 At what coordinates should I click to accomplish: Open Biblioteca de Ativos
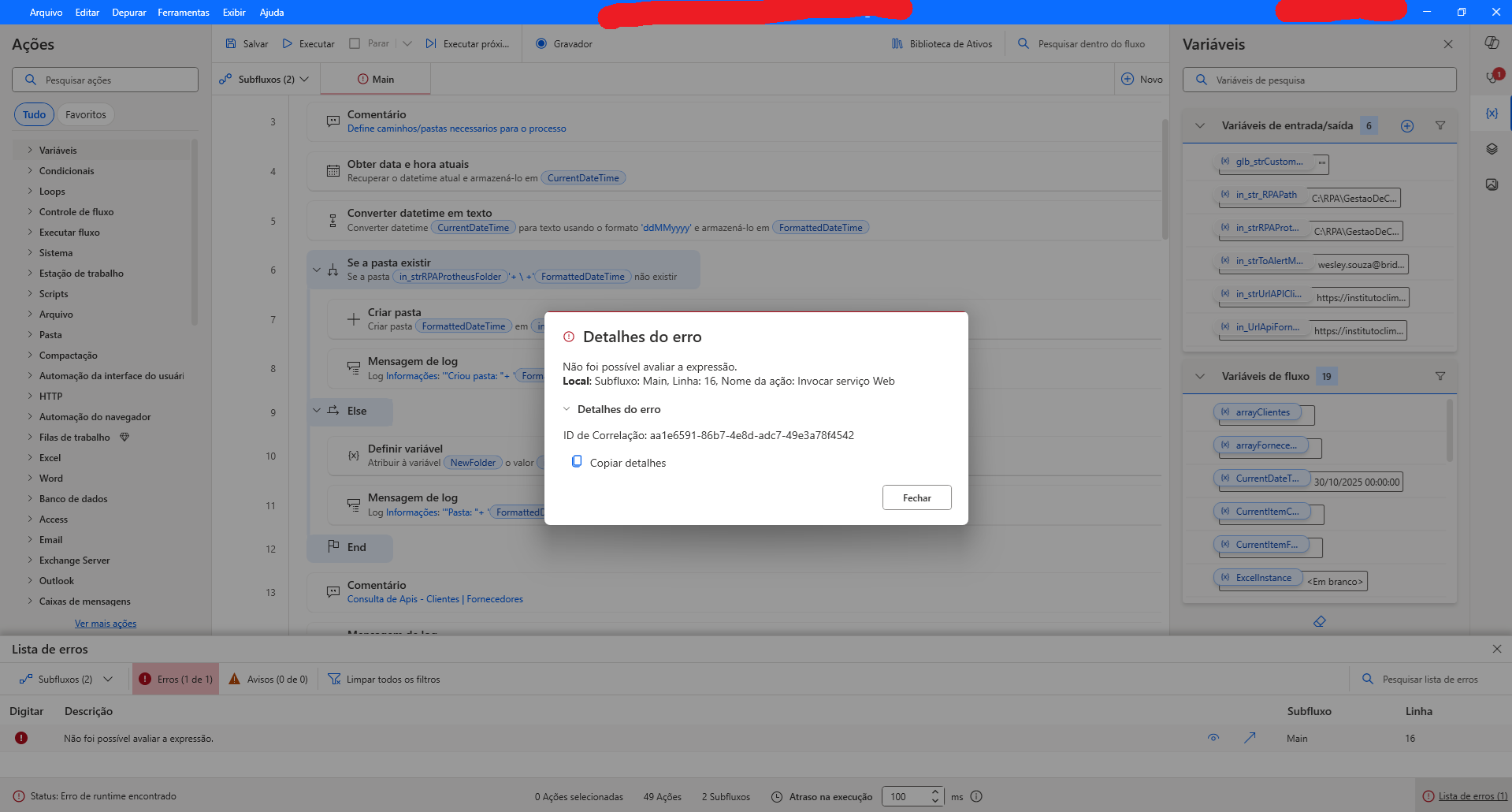pos(942,44)
